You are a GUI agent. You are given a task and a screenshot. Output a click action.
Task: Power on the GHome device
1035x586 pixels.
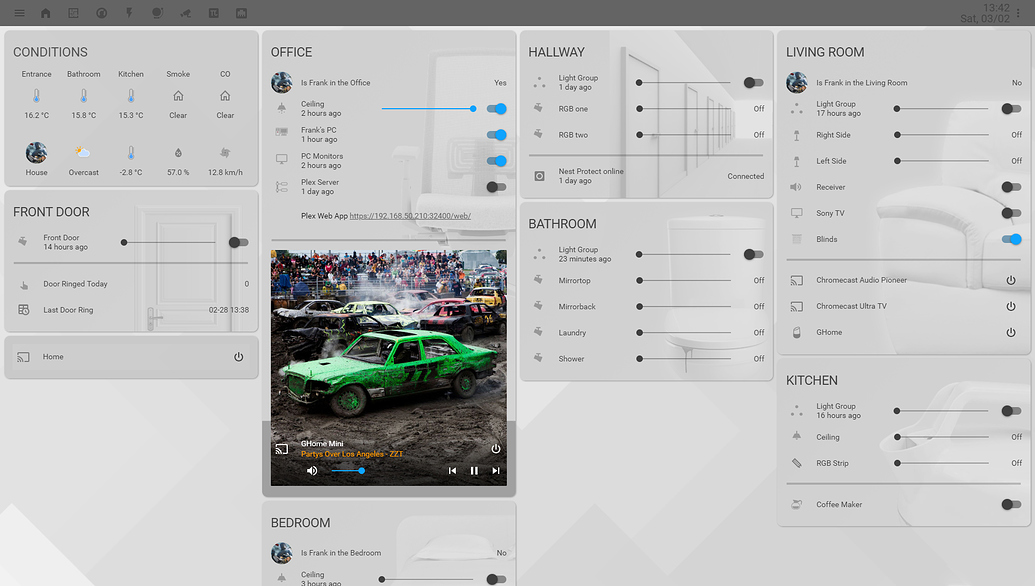pyautogui.click(x=1011, y=333)
